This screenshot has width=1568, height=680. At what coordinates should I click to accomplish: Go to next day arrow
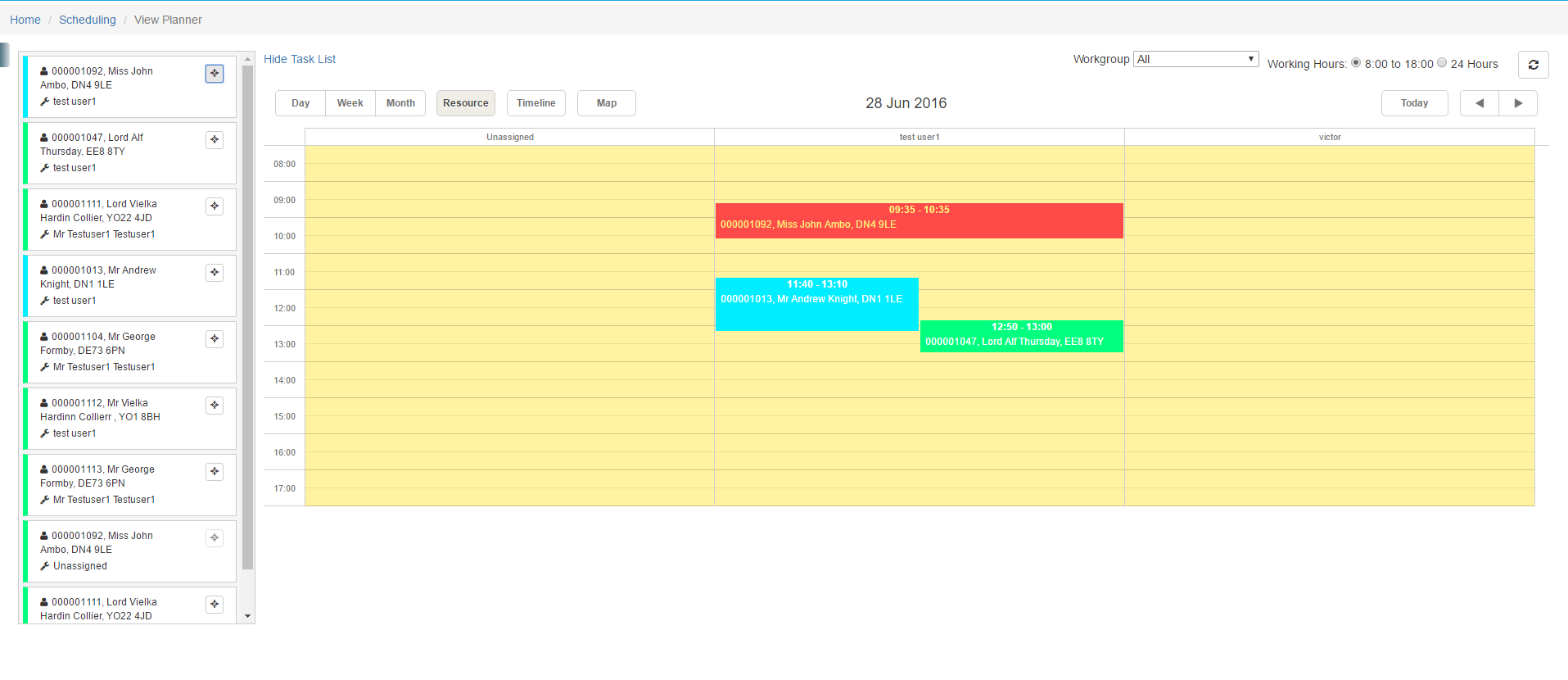(x=1518, y=103)
